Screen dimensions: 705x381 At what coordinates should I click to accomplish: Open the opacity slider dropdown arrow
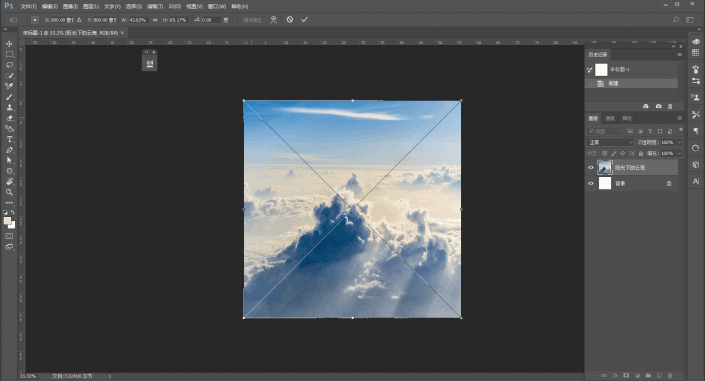[679, 142]
